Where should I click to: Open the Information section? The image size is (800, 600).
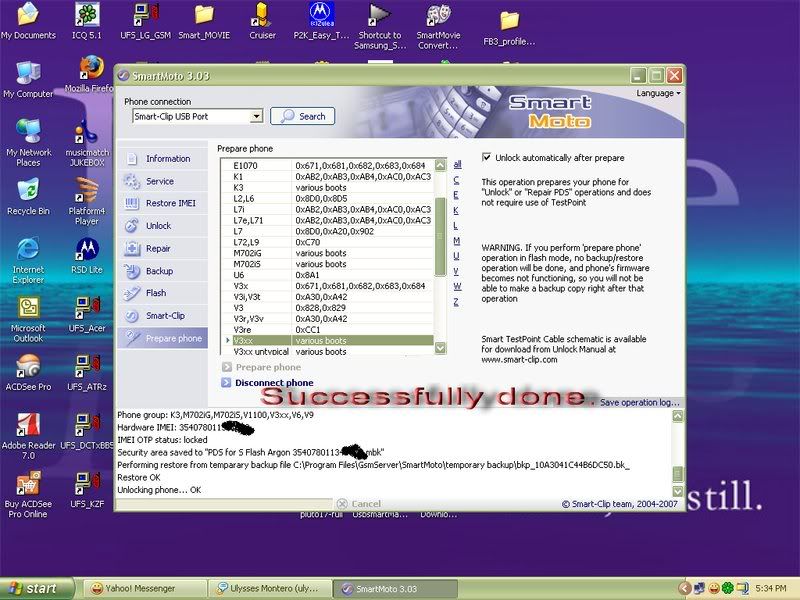point(163,159)
